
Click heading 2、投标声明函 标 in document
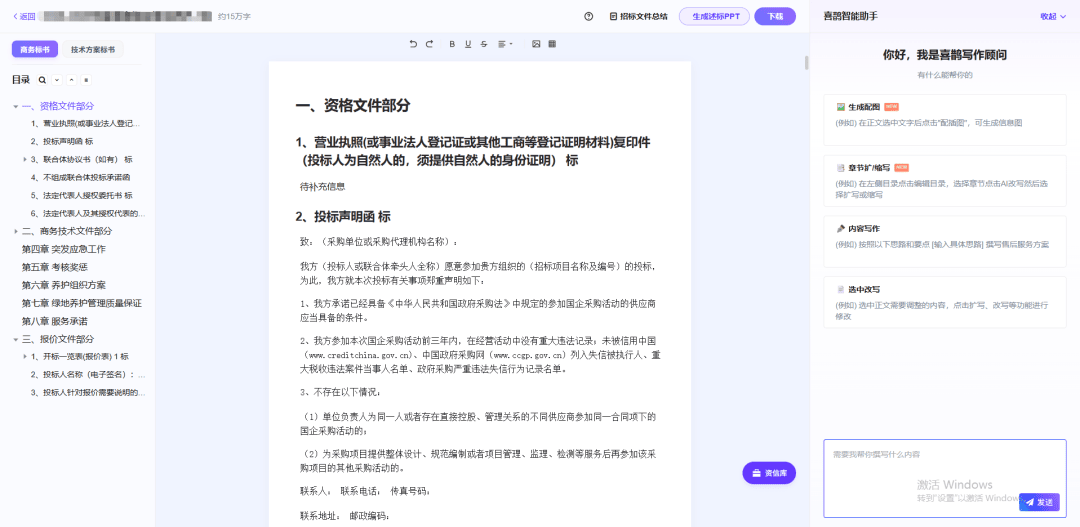(x=343, y=216)
